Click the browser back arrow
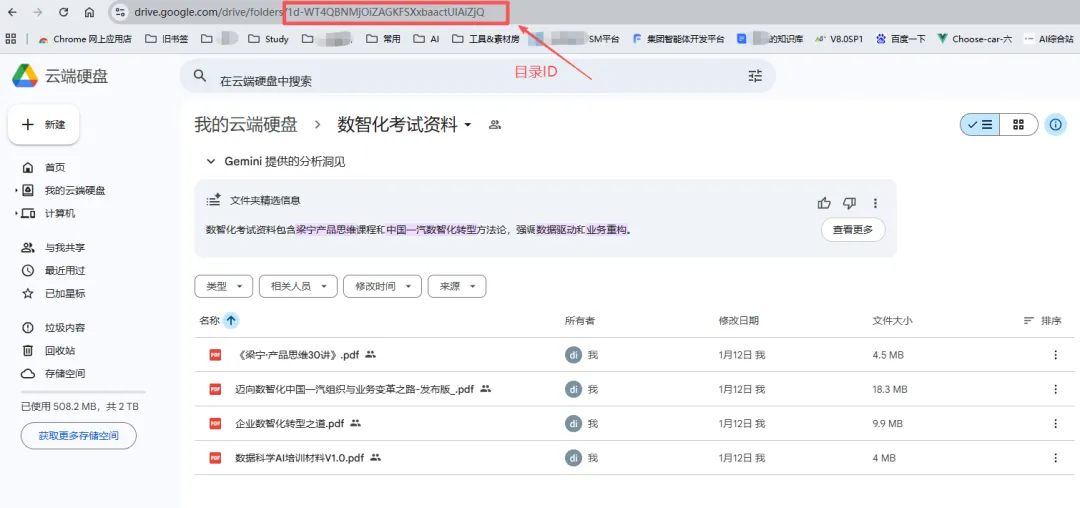The width and height of the screenshot is (1080, 508). coord(12,12)
